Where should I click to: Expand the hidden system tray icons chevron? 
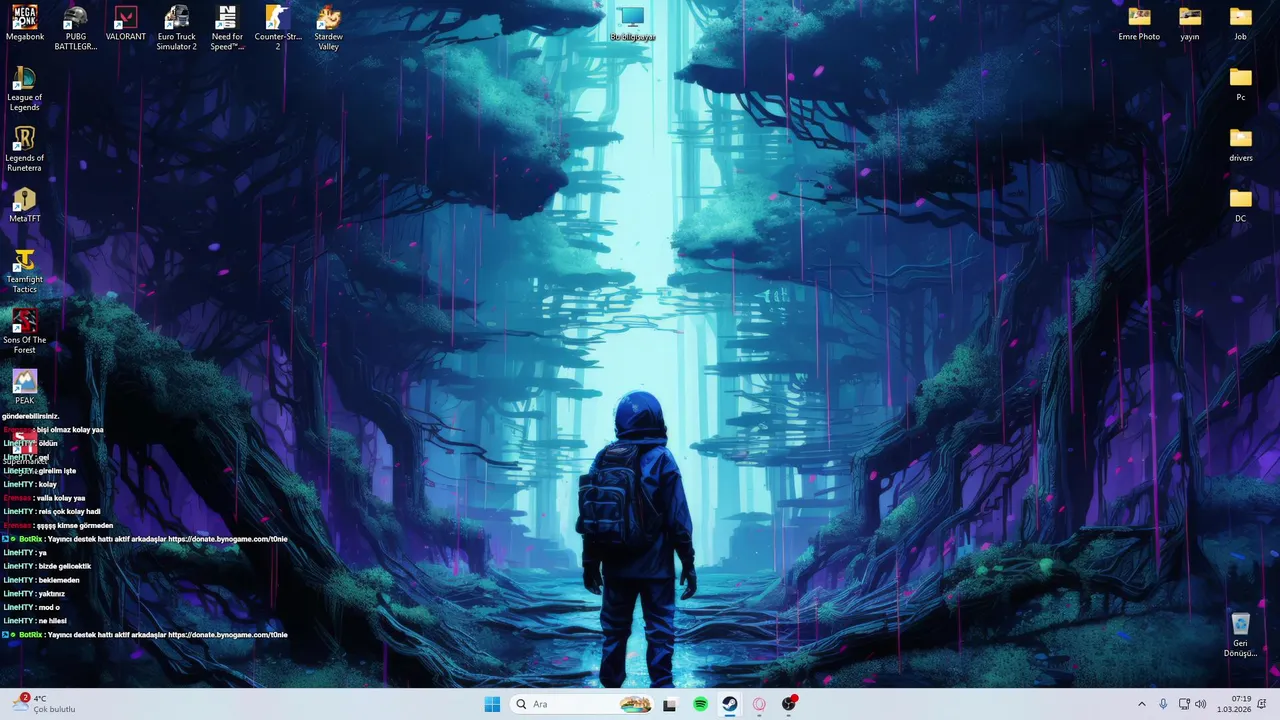tap(1141, 704)
